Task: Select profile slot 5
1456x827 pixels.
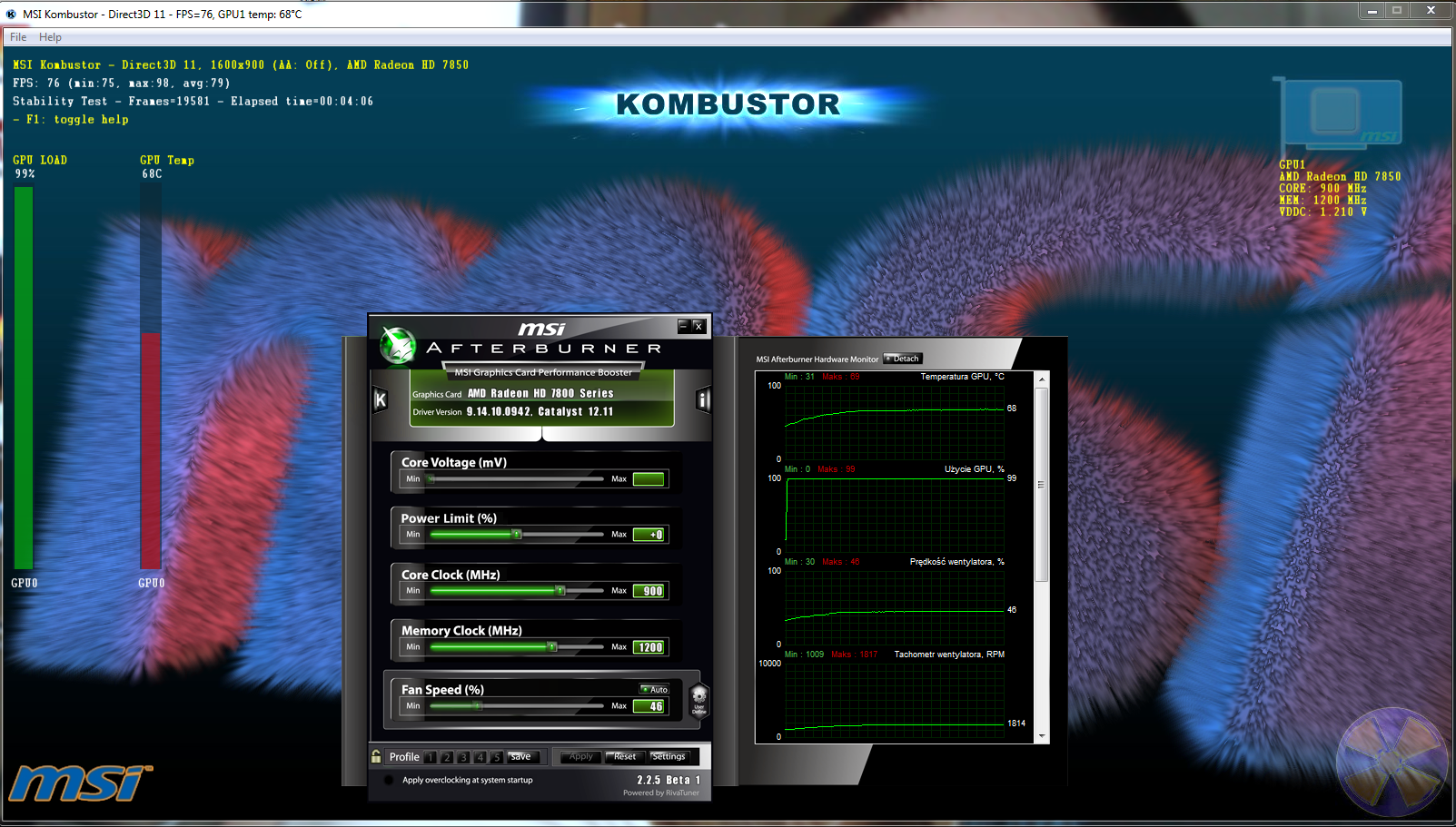Action: (x=496, y=757)
